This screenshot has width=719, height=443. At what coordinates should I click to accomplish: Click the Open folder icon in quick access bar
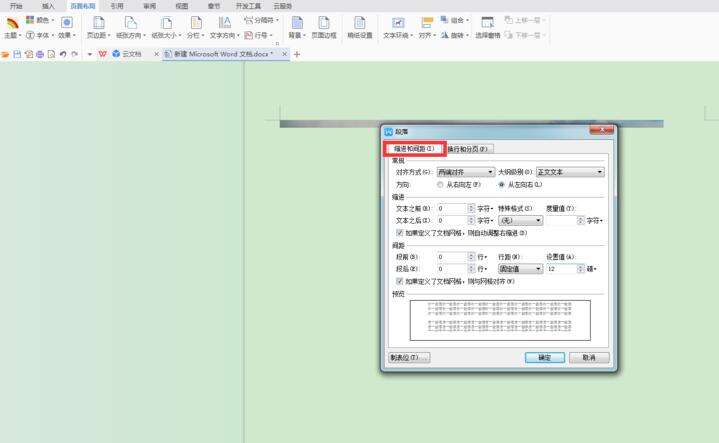point(6,54)
